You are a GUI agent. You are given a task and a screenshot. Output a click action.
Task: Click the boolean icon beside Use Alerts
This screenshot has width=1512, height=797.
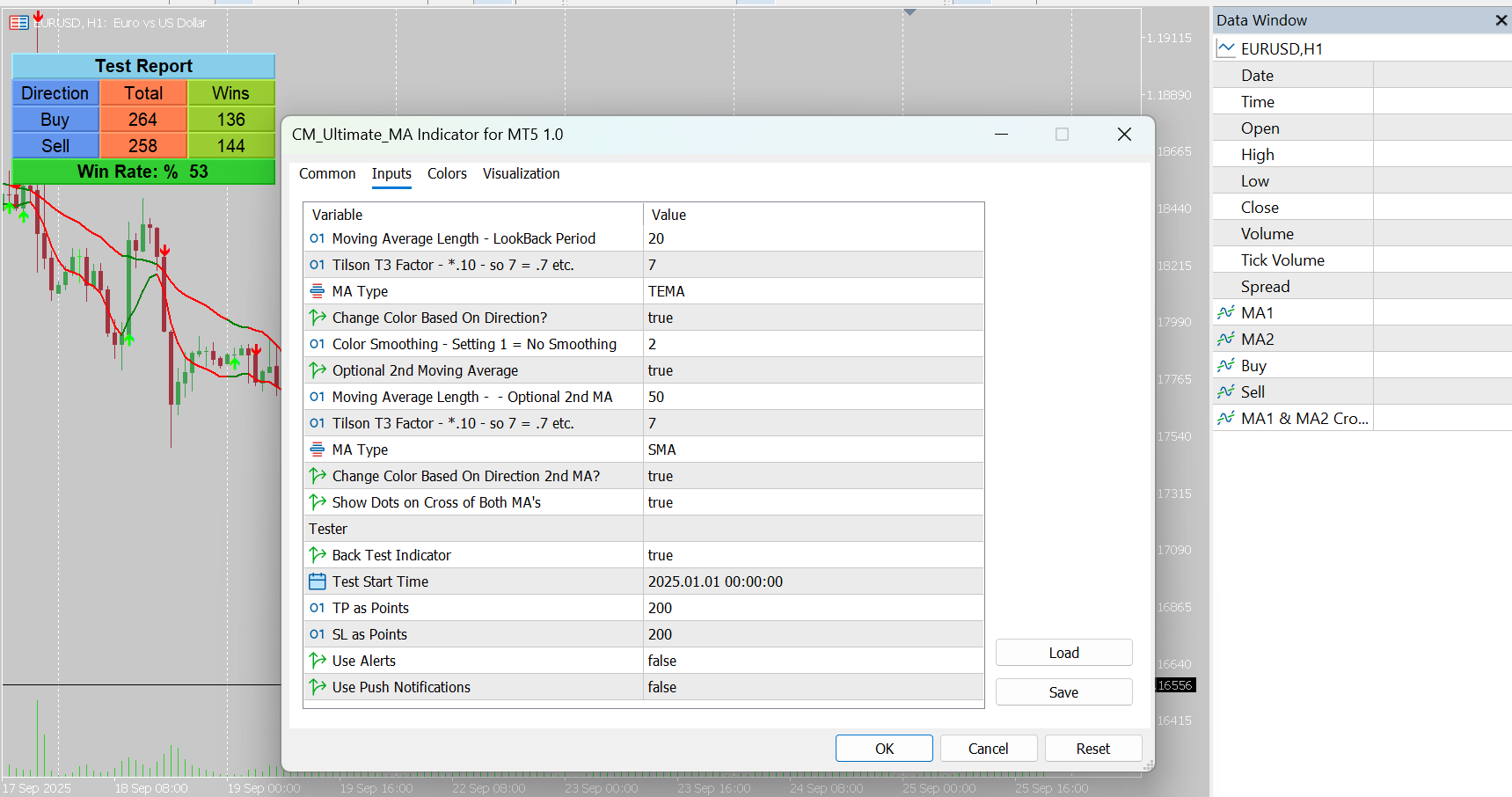pyautogui.click(x=318, y=661)
